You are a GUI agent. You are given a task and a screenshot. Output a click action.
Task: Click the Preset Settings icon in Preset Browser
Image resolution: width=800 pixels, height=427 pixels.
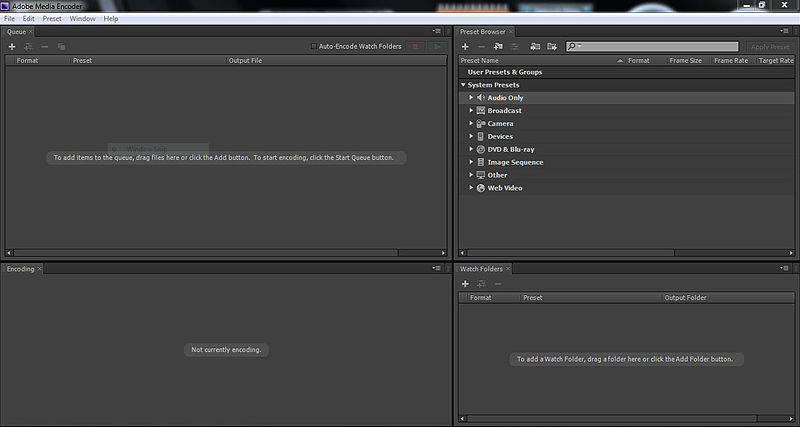point(515,46)
